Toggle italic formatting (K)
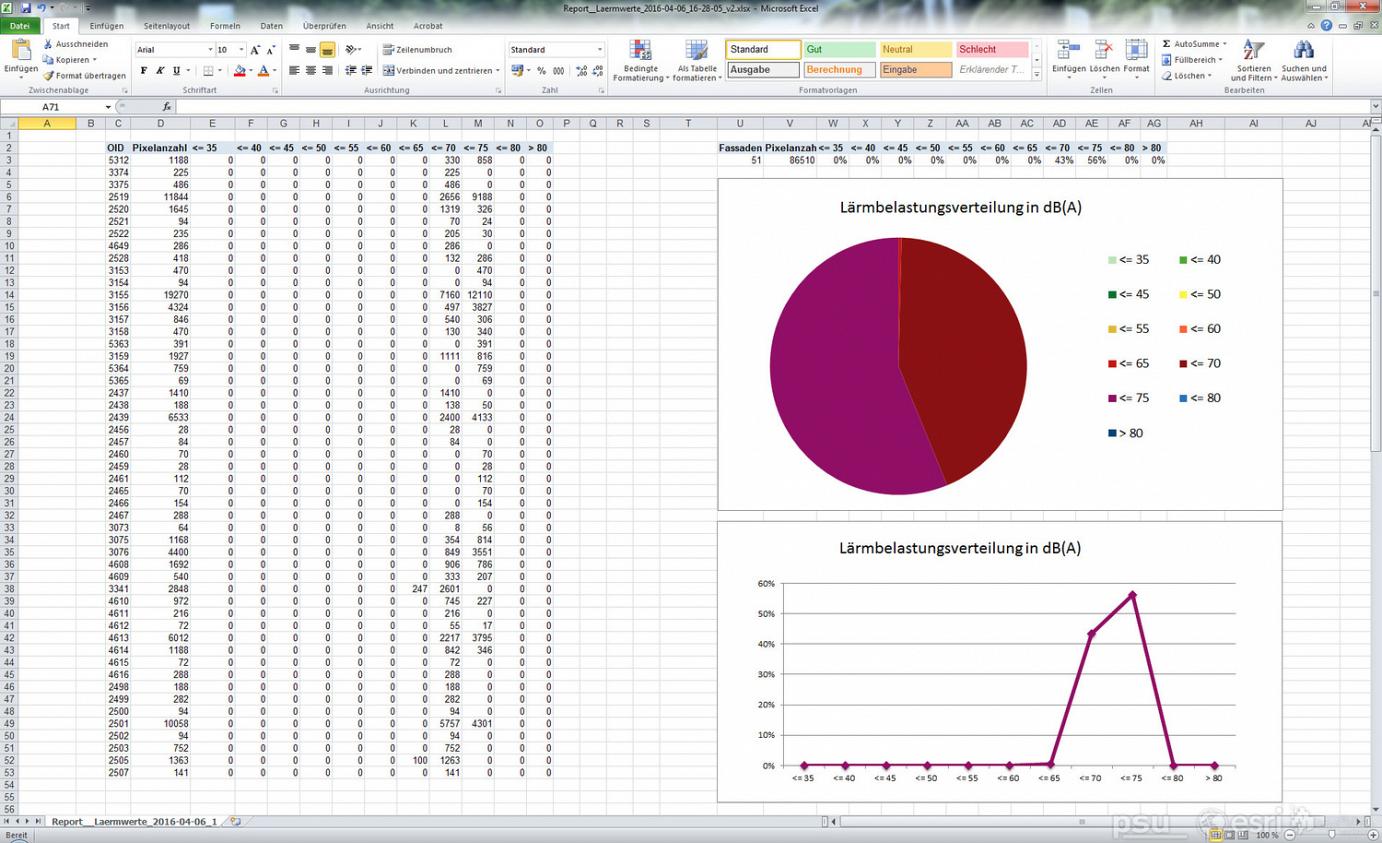The height and width of the screenshot is (843, 1382). (160, 71)
